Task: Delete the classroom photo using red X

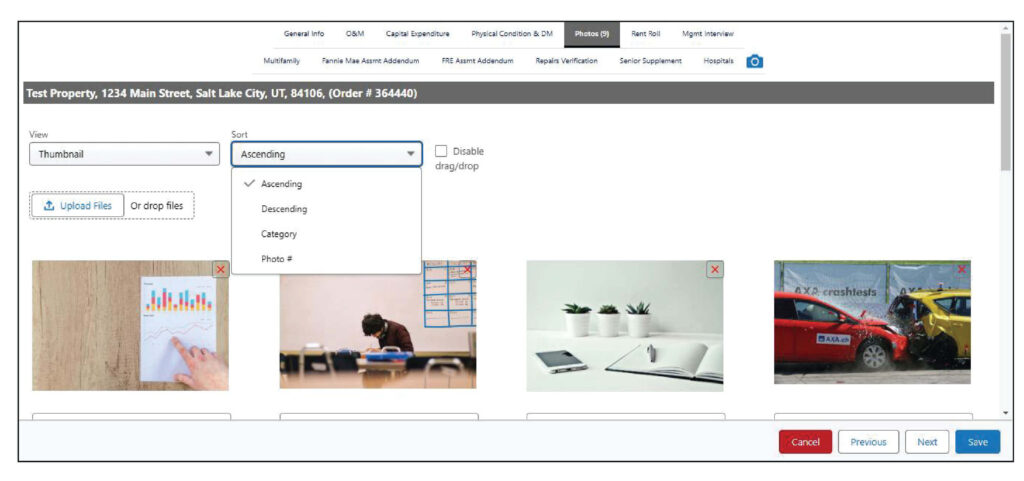Action: pos(467,270)
